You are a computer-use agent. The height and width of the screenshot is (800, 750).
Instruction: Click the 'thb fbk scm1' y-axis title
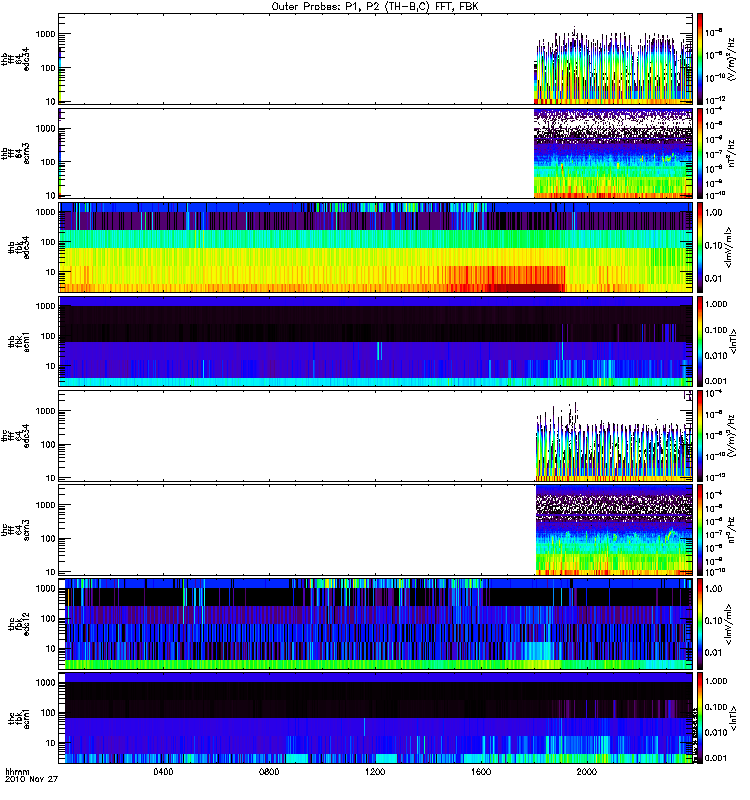19,341
